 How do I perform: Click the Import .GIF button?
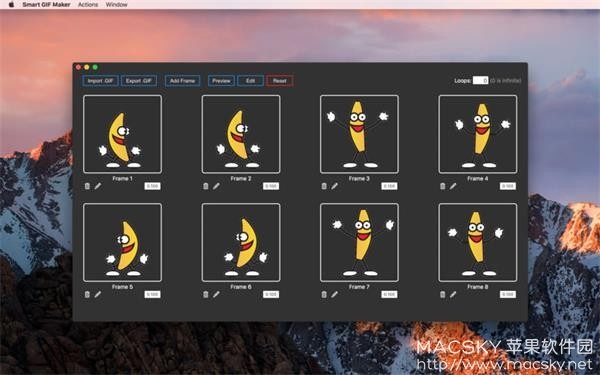tap(100, 81)
